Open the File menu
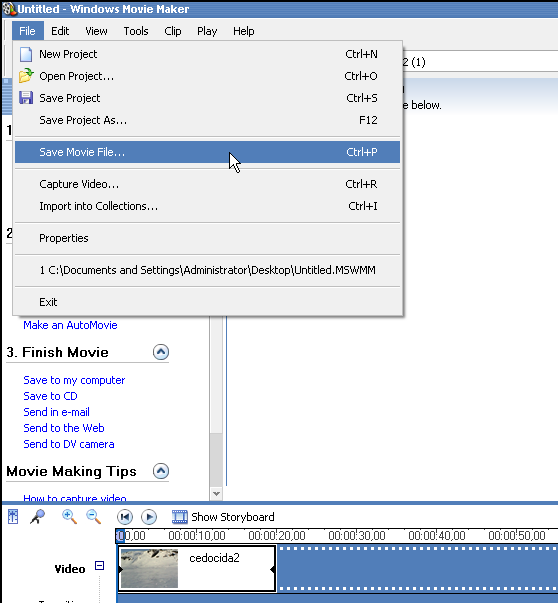The image size is (558, 603). click(x=27, y=31)
